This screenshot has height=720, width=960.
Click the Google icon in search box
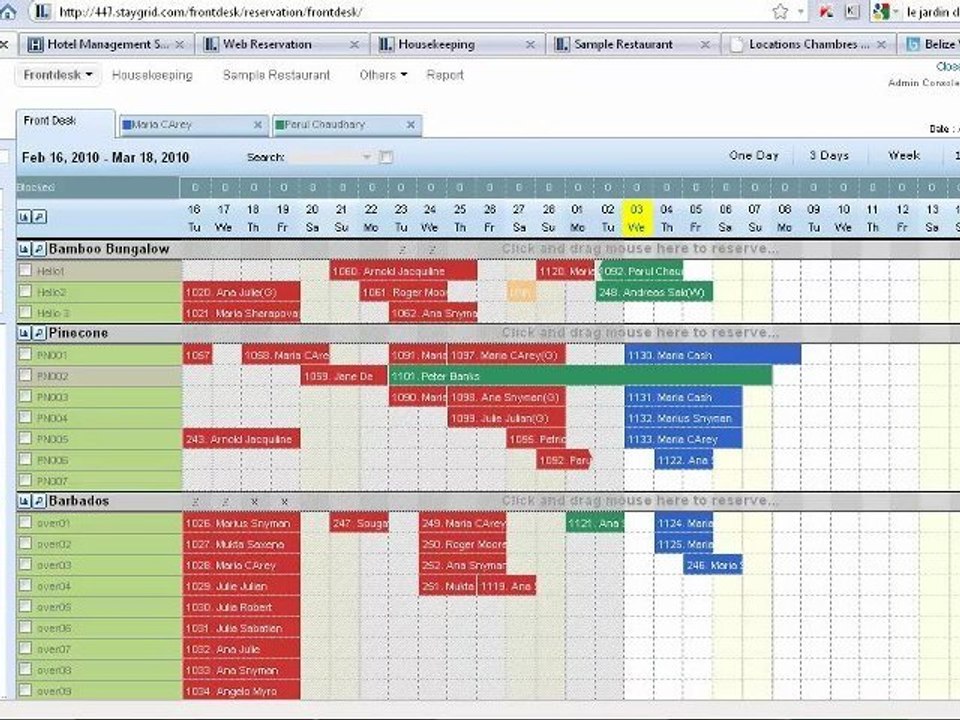[880, 12]
